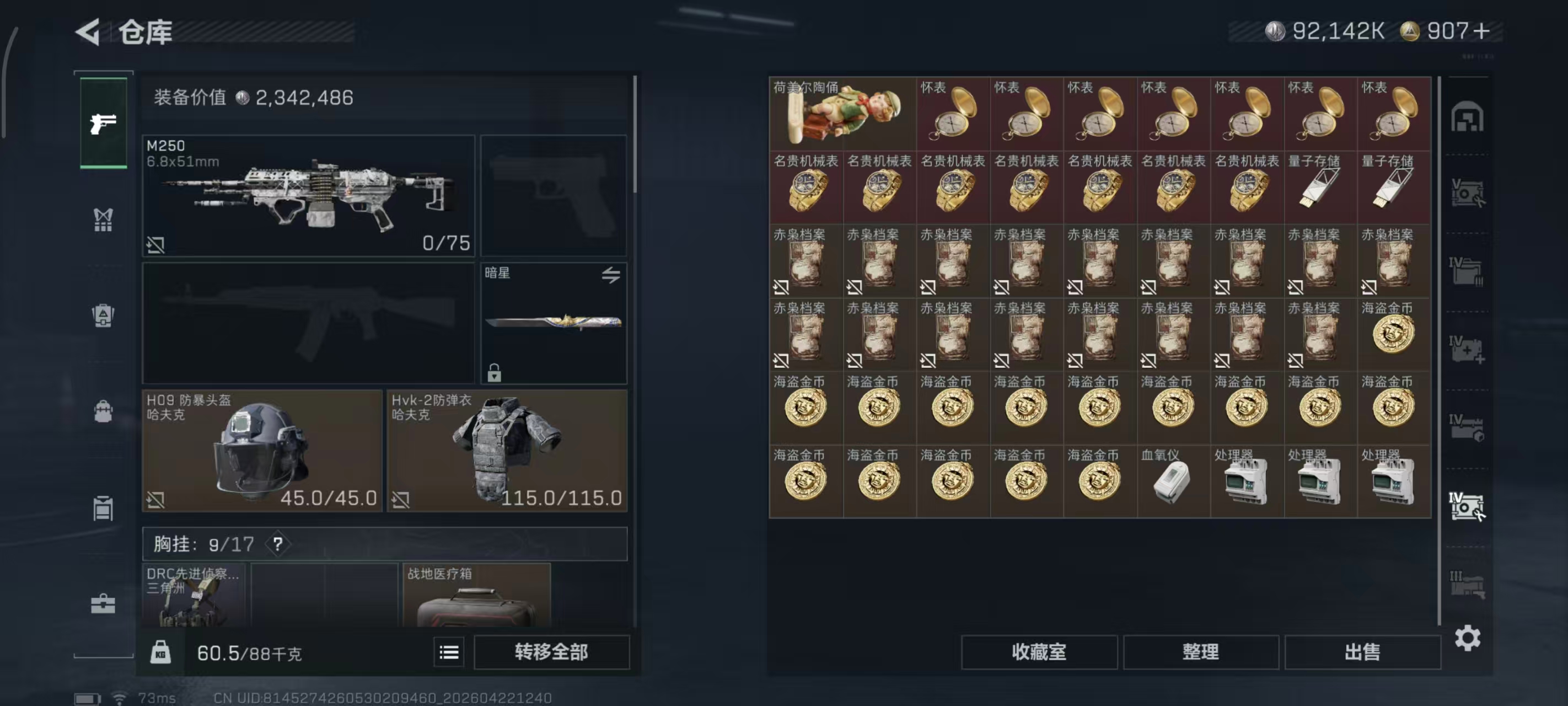Screen dimensions: 1568x706
Task: Open the list view icon beside transfer all
Action: (x=449, y=652)
